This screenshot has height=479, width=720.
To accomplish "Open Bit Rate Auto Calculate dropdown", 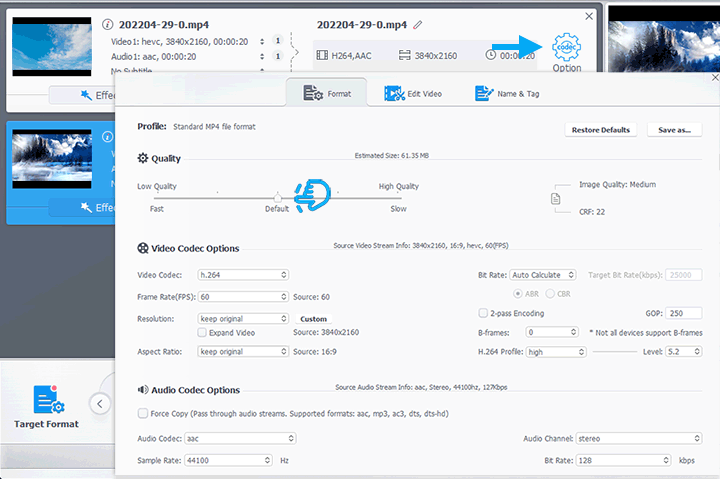I will click(543, 275).
